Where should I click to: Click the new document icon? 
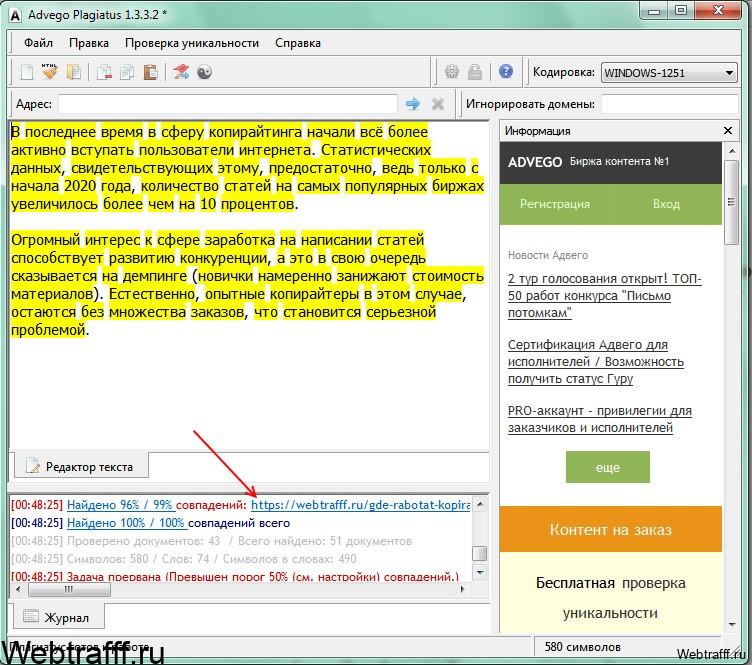click(x=27, y=72)
